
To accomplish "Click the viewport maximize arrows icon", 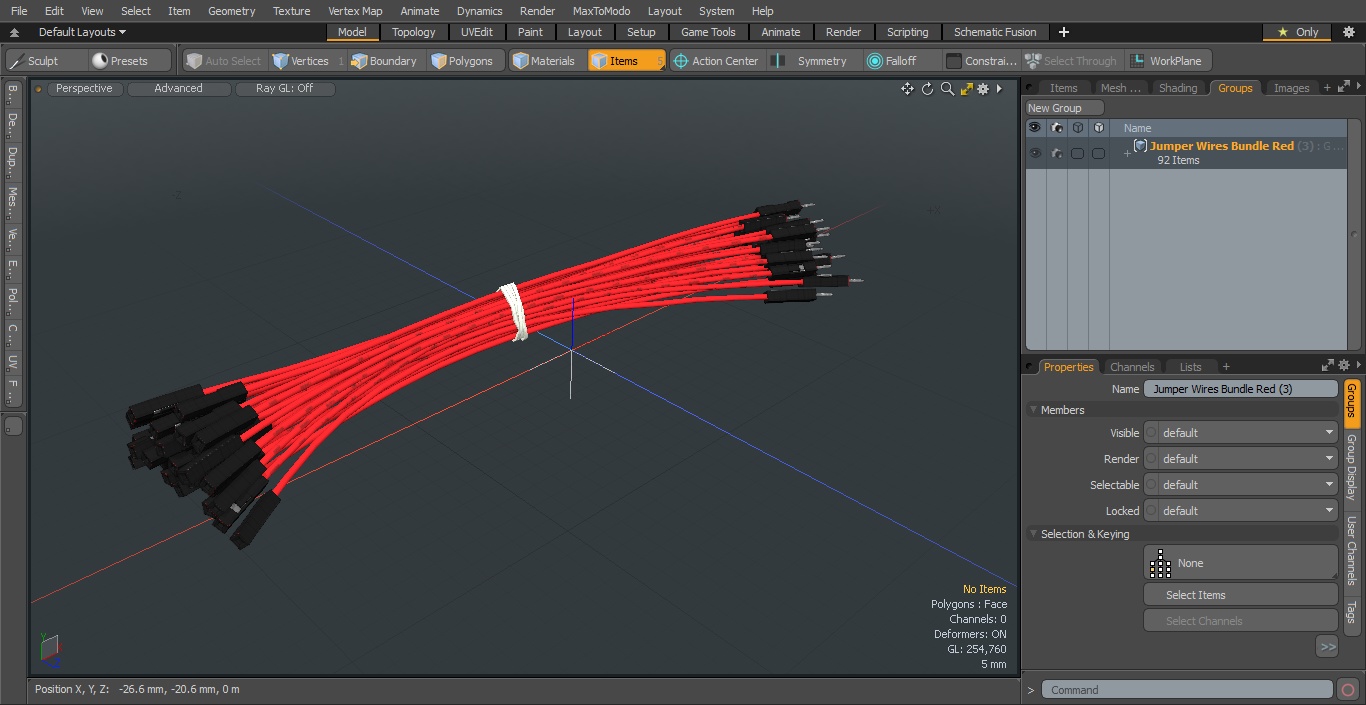I will (x=966, y=89).
